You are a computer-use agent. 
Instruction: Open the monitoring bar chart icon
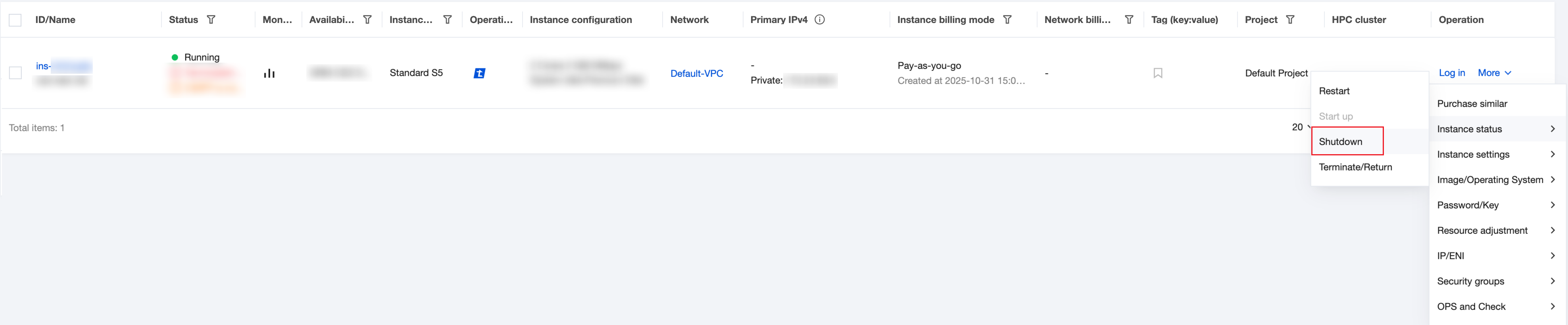(269, 74)
